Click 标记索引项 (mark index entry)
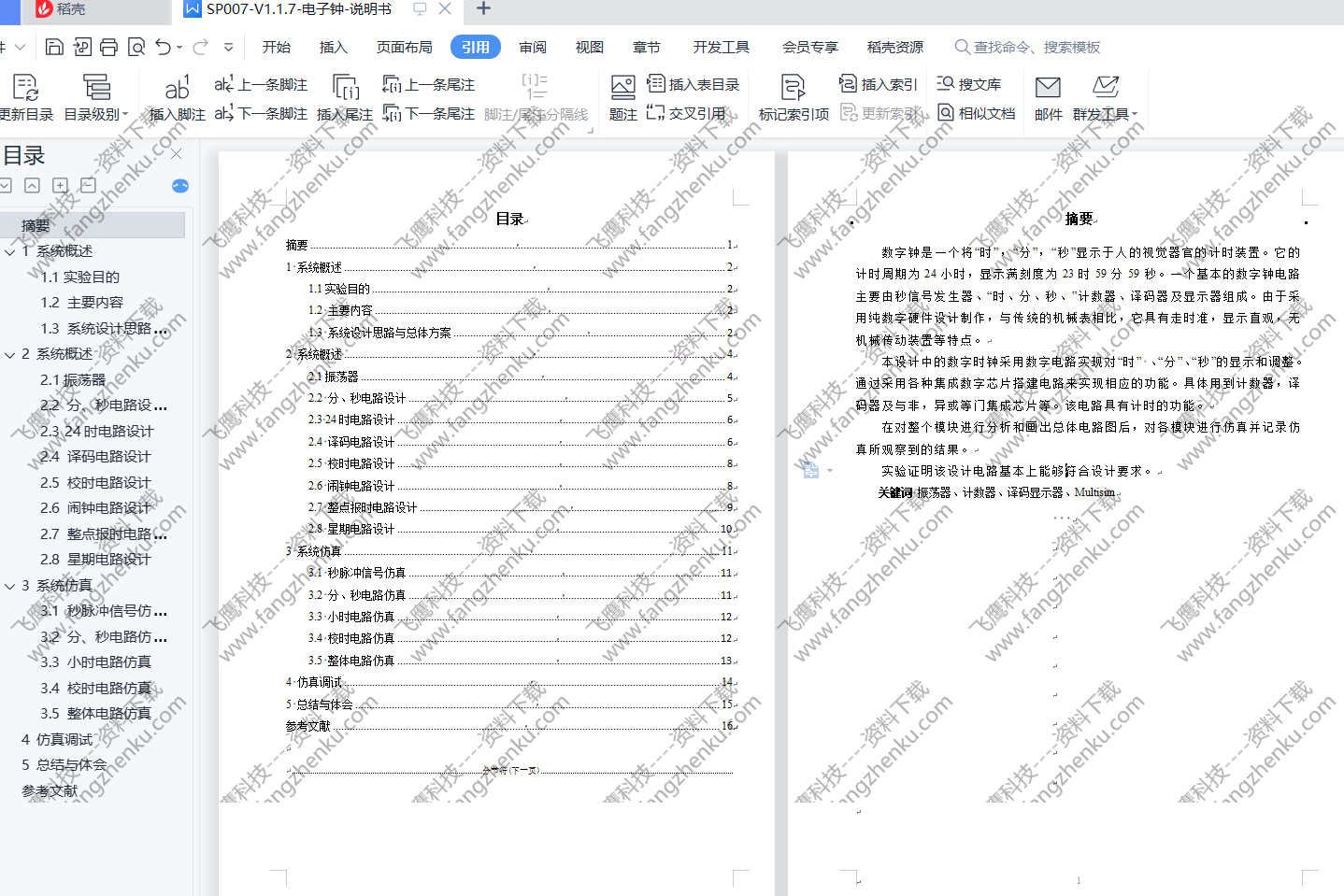 coord(794,98)
